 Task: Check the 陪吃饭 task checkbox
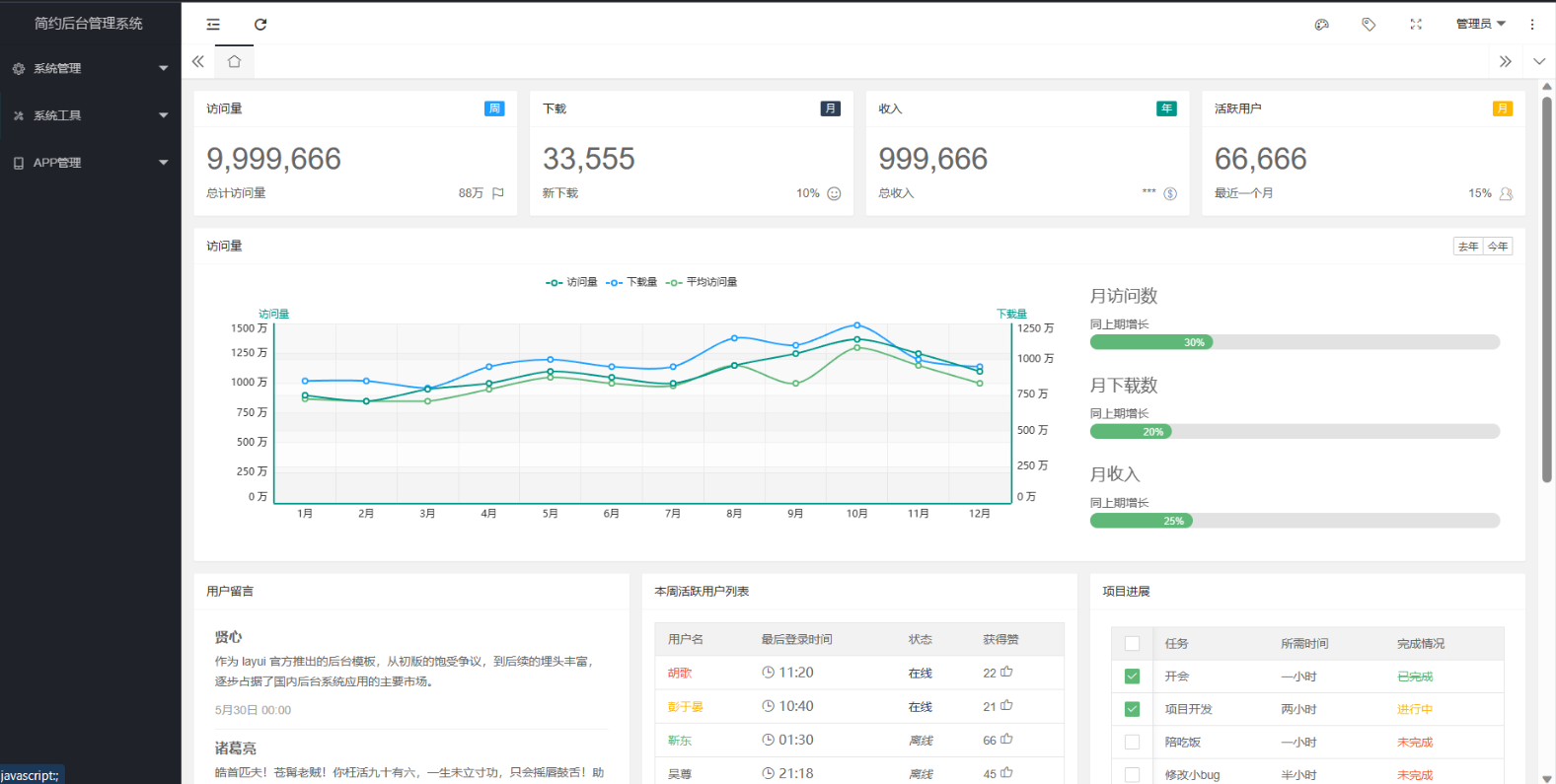click(1132, 742)
